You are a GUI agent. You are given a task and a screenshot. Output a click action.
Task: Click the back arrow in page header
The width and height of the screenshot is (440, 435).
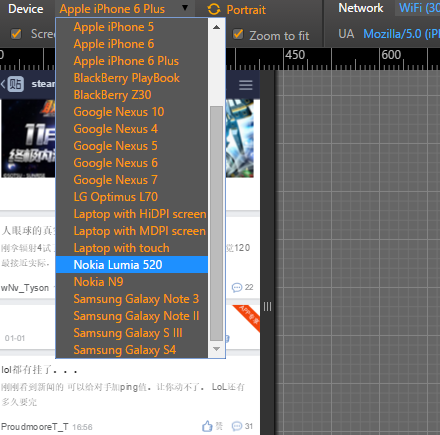point(3,84)
